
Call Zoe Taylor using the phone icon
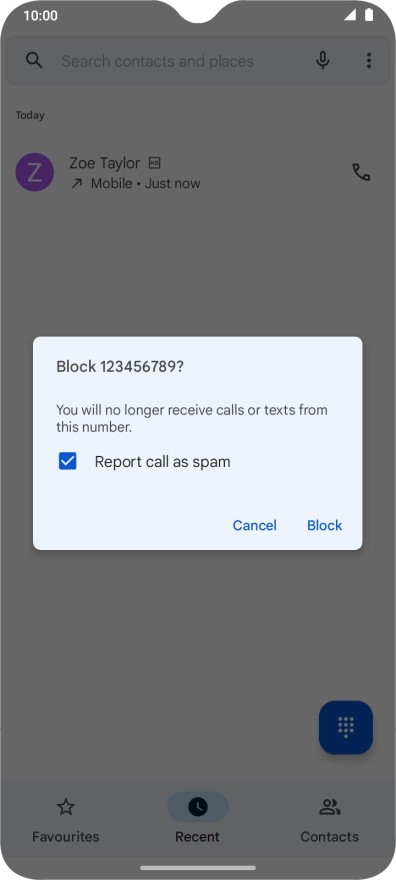(x=361, y=172)
